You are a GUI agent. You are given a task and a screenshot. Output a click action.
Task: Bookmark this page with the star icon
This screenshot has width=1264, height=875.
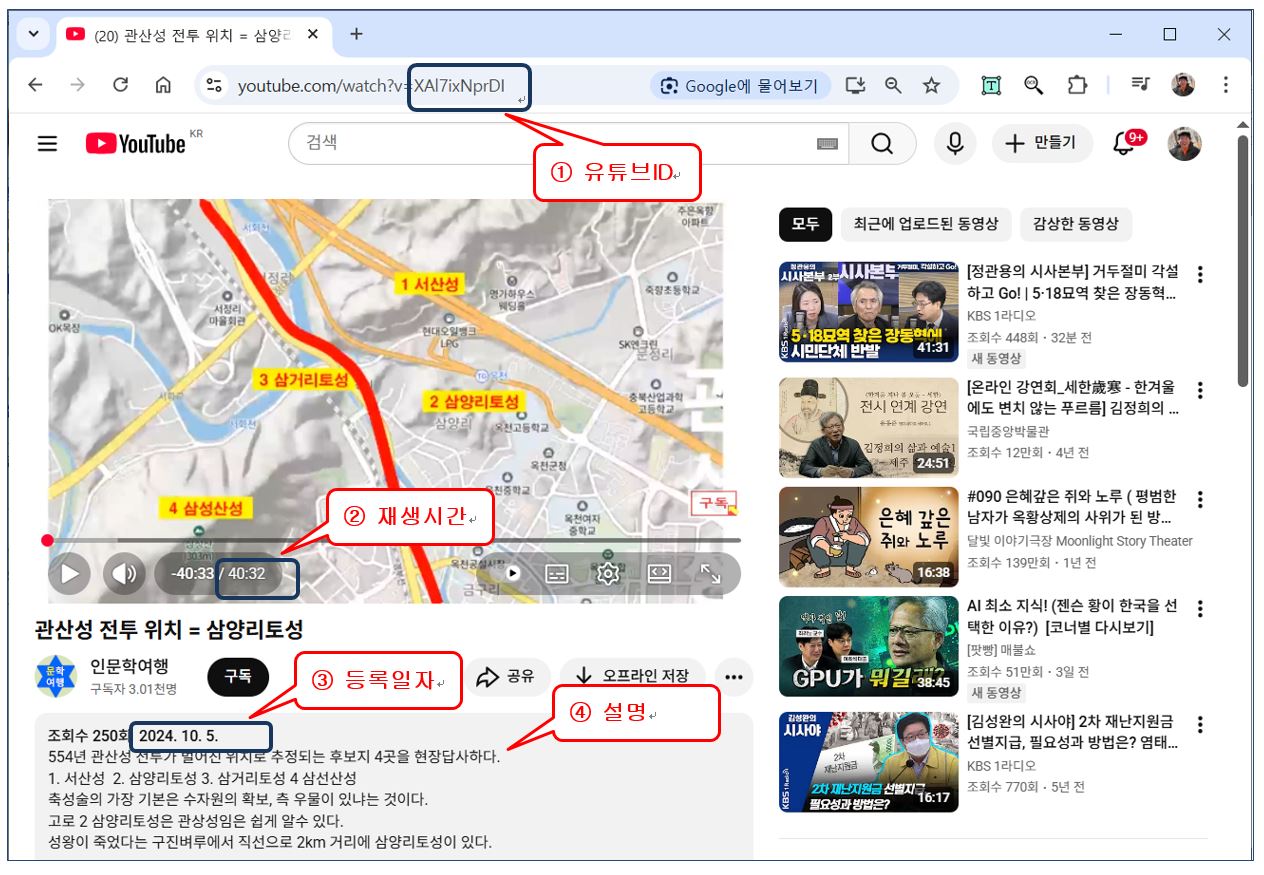931,86
